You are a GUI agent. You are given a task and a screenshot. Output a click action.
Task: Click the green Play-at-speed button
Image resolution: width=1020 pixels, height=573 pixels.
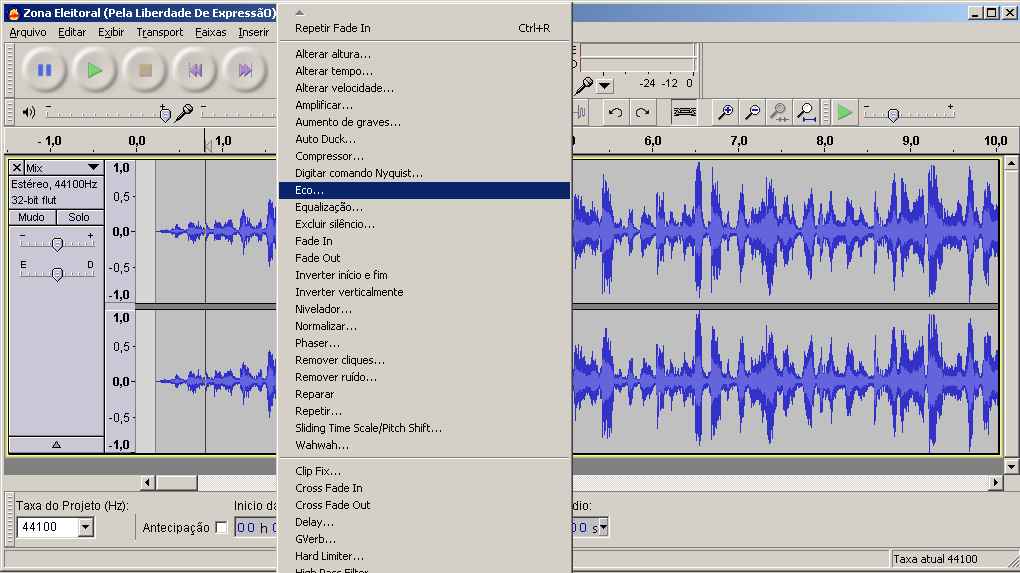844,113
